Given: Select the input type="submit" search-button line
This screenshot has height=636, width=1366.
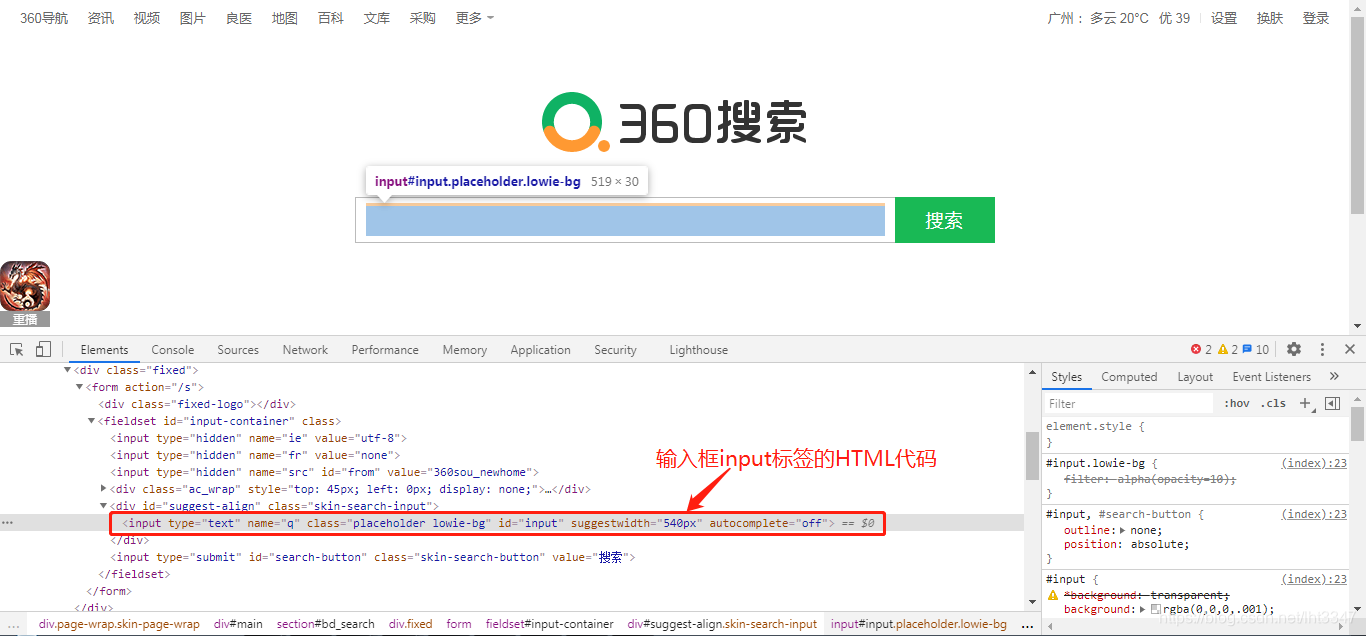Looking at the screenshot, I should tap(372, 557).
